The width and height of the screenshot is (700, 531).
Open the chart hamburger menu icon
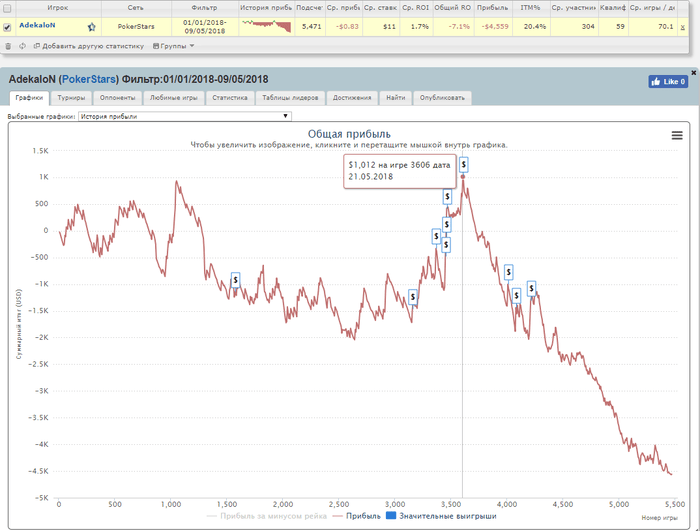677,135
